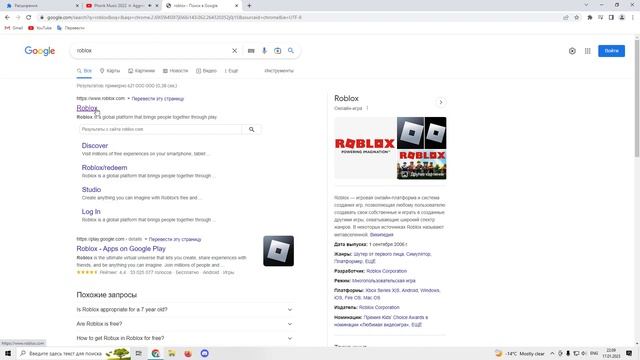Click the Chrome icon on the taskbar
The image size is (640, 360).
pyautogui.click(x=156, y=353)
